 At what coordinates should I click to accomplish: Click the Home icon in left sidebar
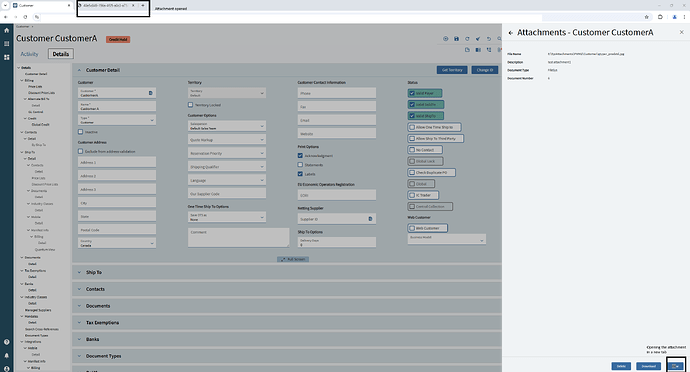(x=7, y=30)
